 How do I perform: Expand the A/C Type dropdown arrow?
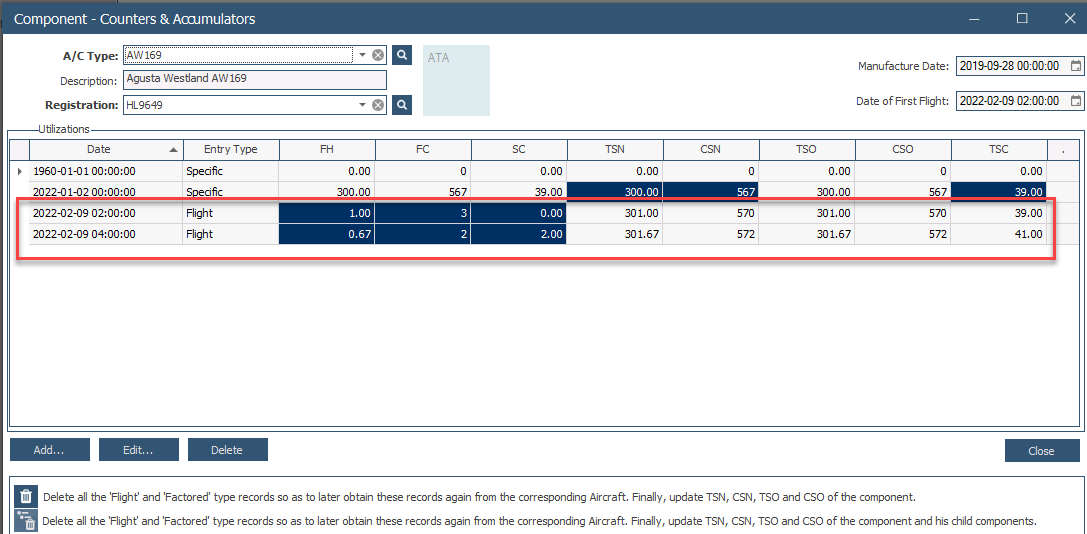[x=362, y=56]
